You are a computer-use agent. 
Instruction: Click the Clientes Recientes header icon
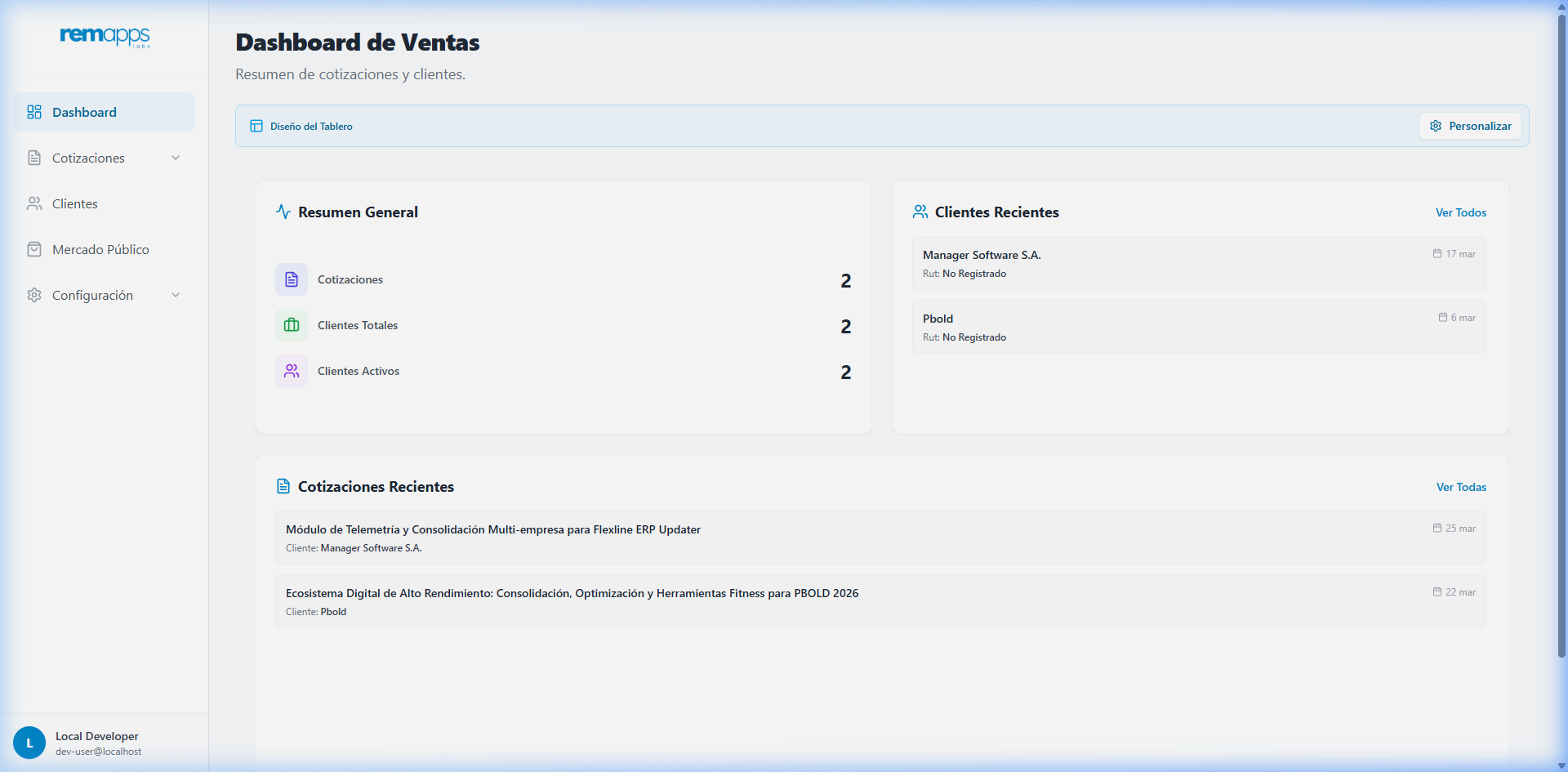[x=920, y=211]
